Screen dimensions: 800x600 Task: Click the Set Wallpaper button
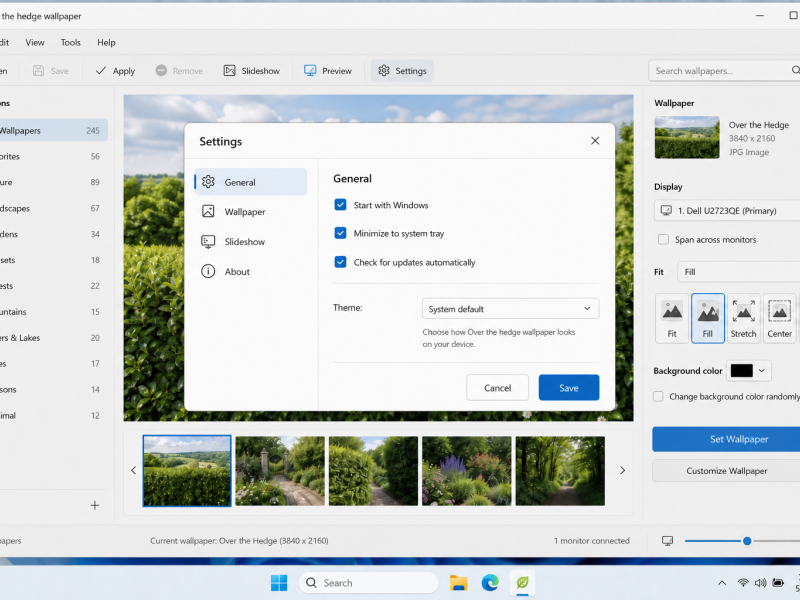pyautogui.click(x=726, y=439)
